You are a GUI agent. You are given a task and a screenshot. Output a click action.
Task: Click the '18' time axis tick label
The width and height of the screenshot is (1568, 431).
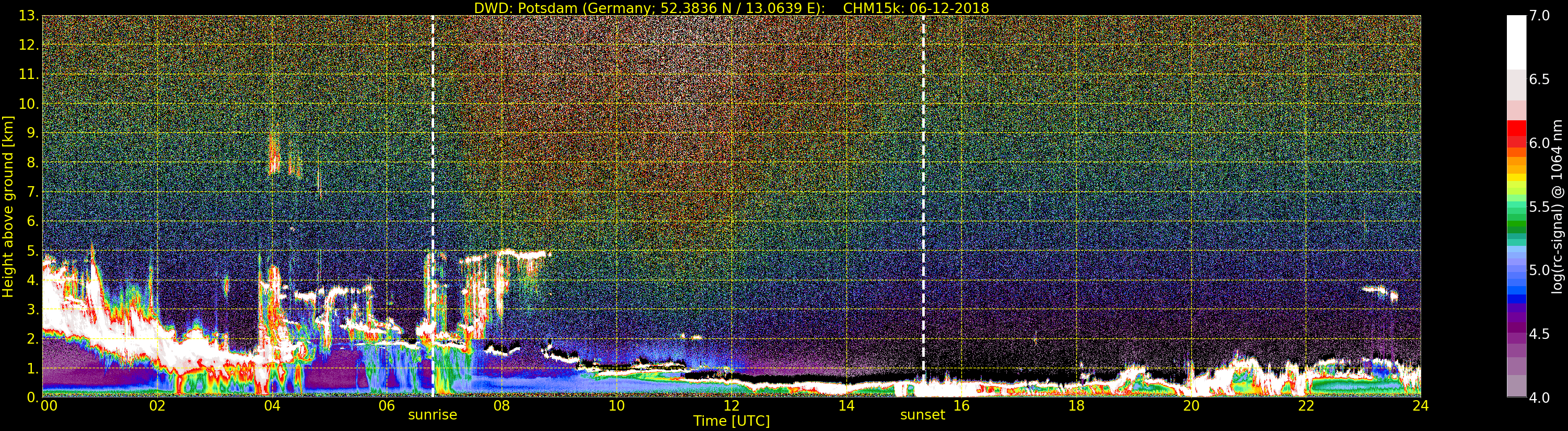(1076, 406)
